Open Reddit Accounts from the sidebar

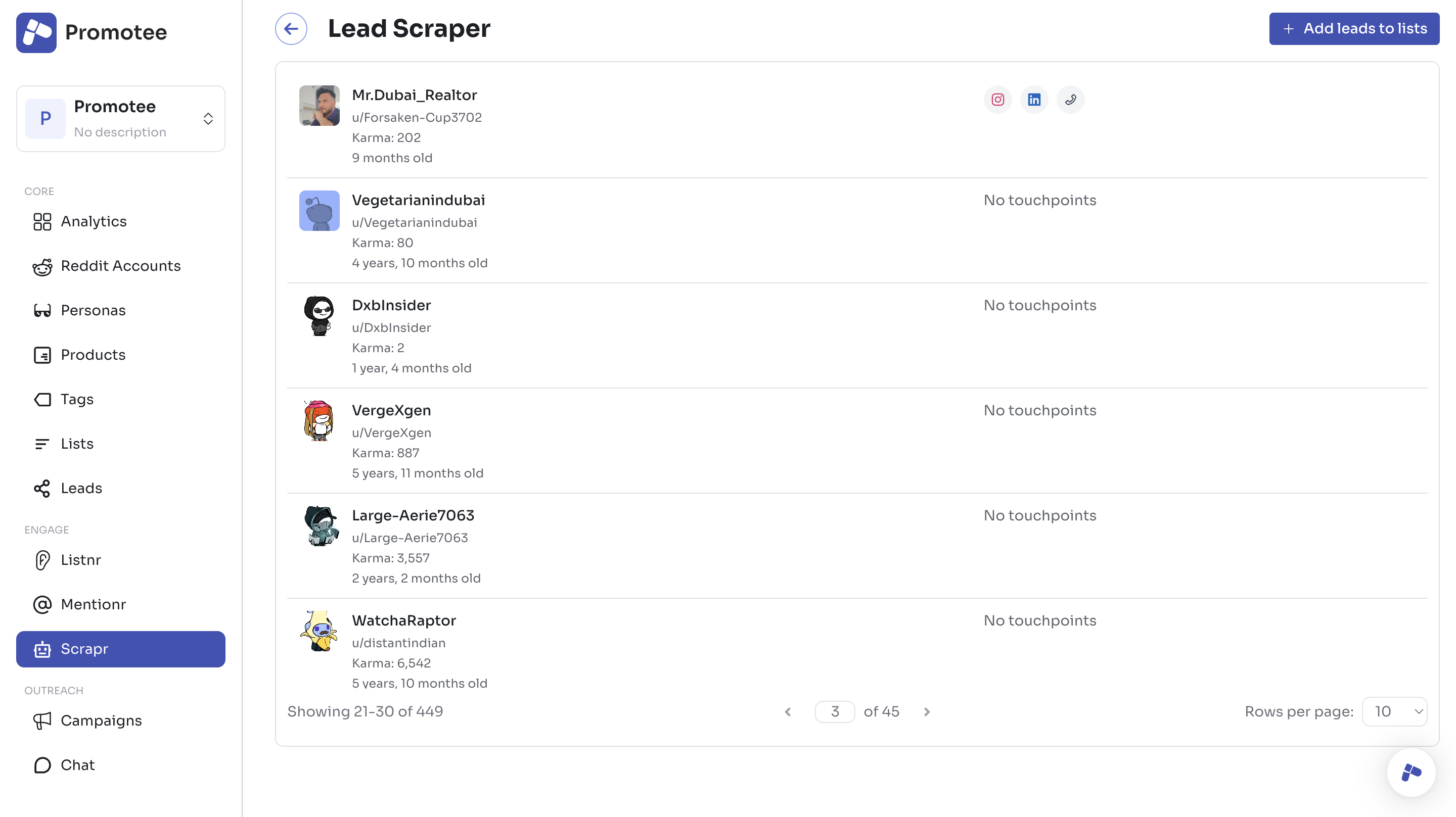point(120,266)
